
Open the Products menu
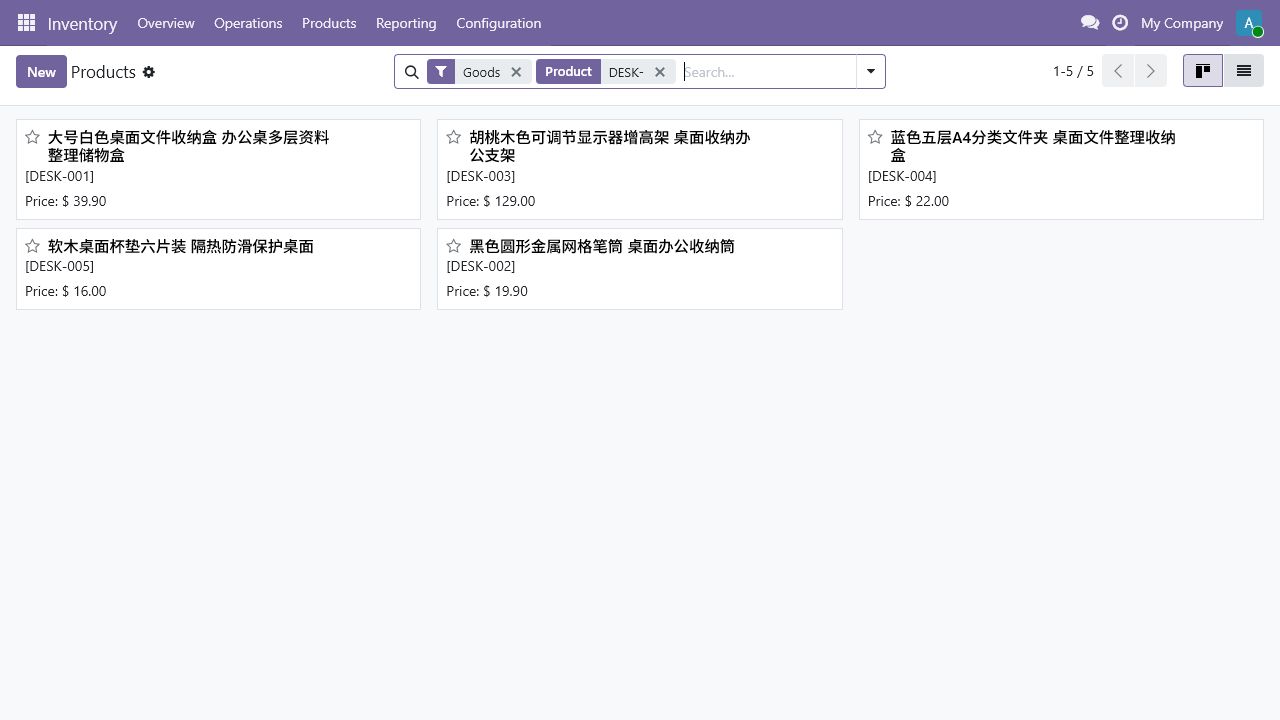click(329, 23)
